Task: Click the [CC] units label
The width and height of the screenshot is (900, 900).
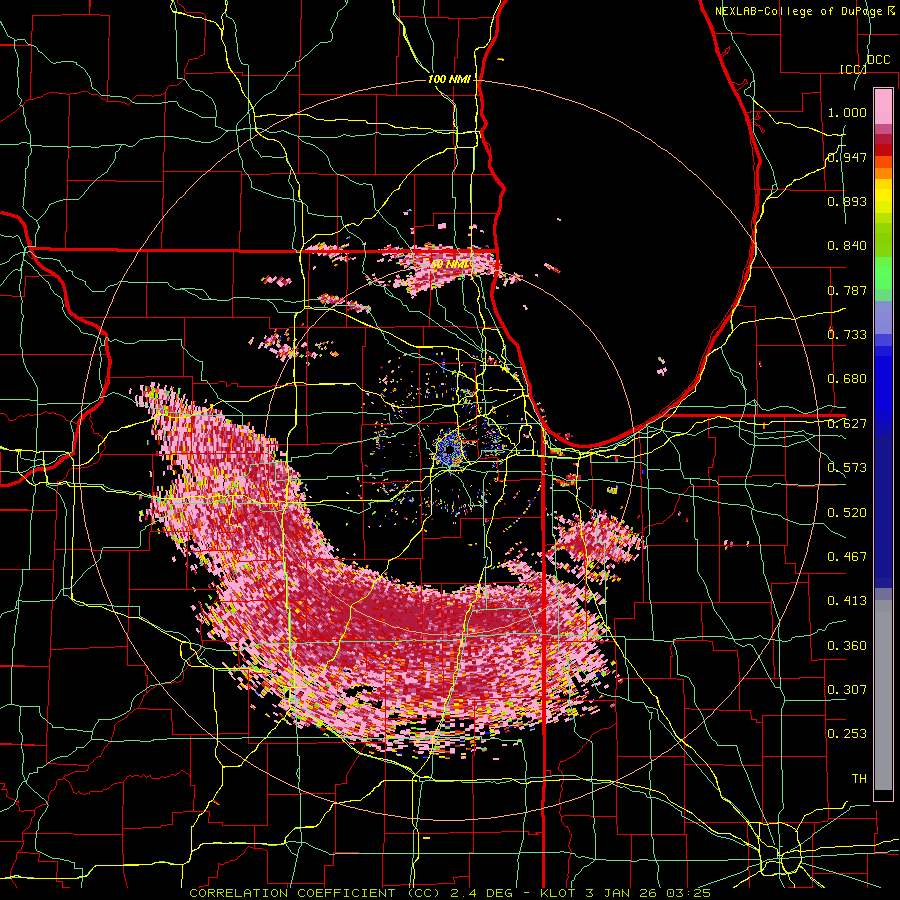Action: [852, 69]
